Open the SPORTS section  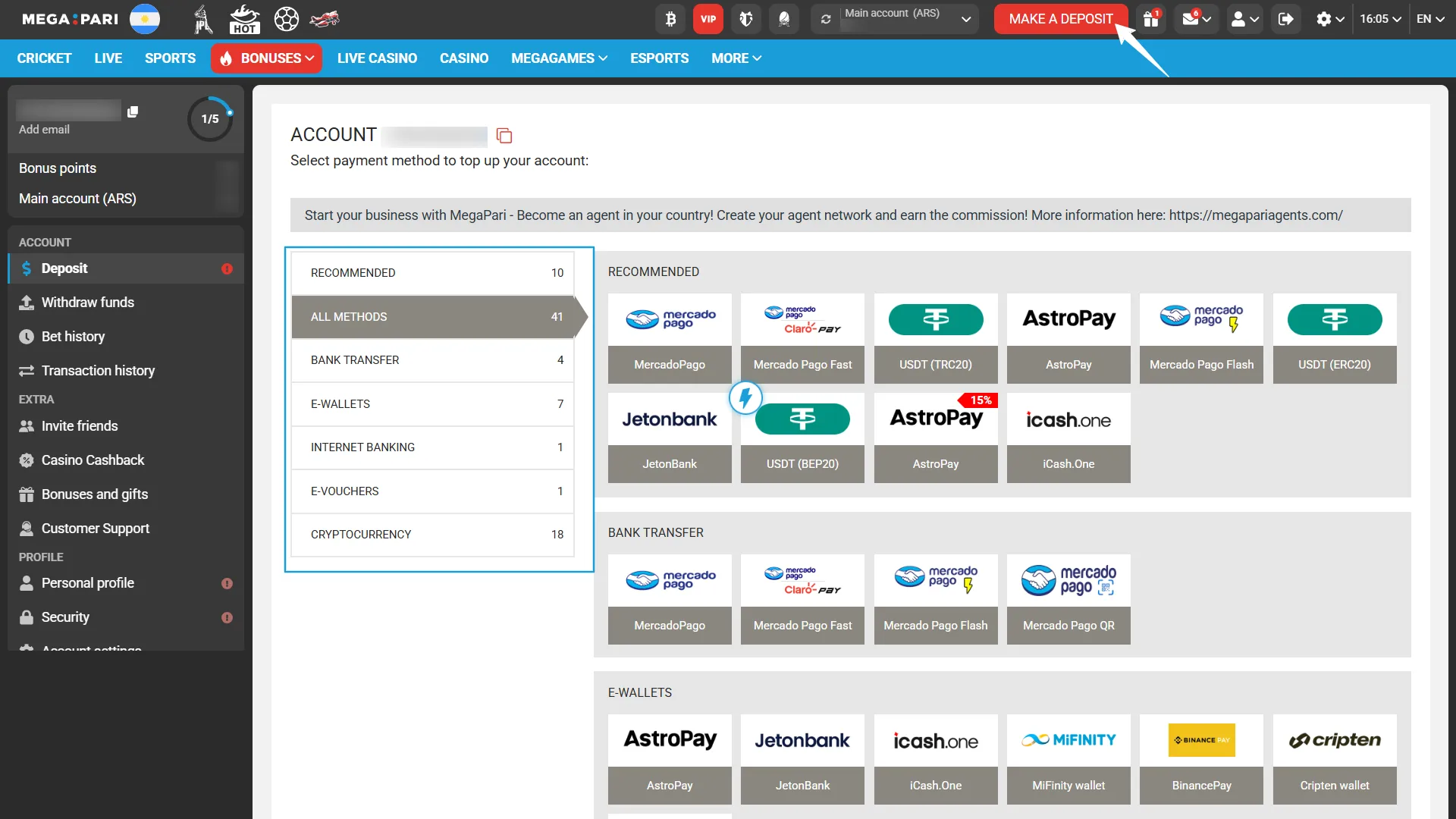[170, 58]
